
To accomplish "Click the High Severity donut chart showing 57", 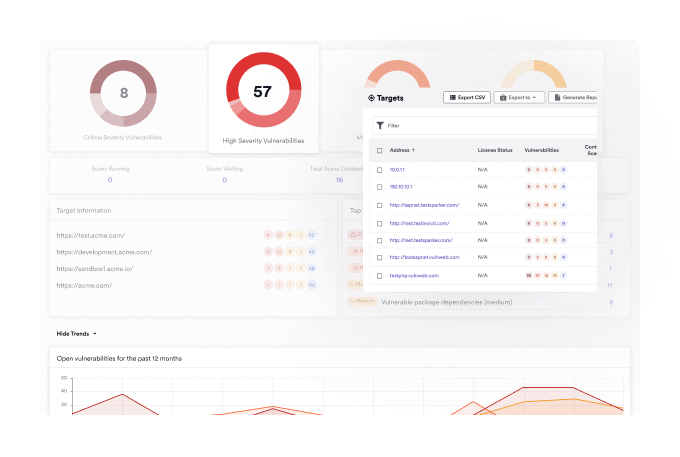I will coord(262,91).
